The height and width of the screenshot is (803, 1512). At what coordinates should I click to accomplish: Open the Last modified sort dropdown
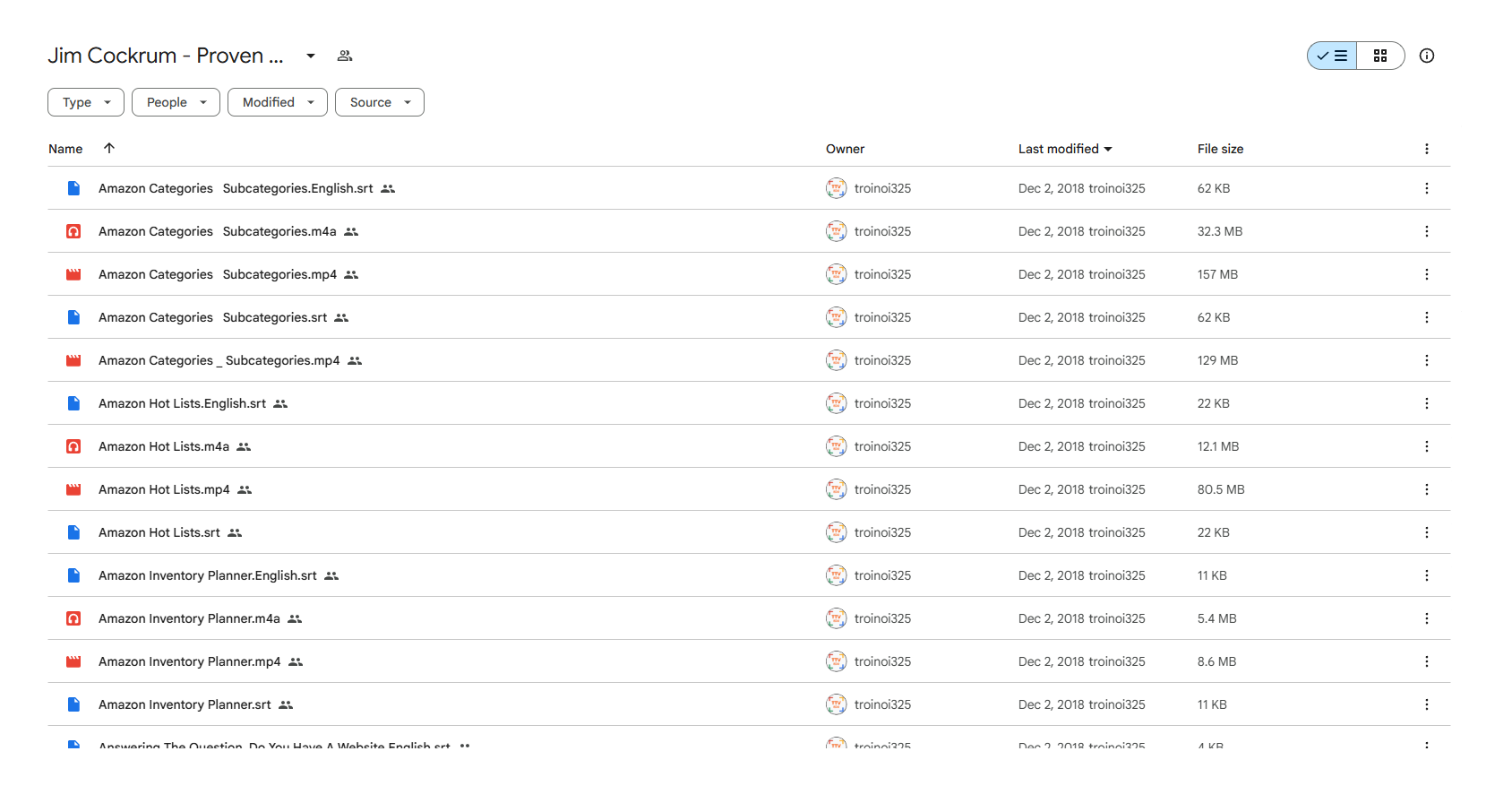(1065, 149)
